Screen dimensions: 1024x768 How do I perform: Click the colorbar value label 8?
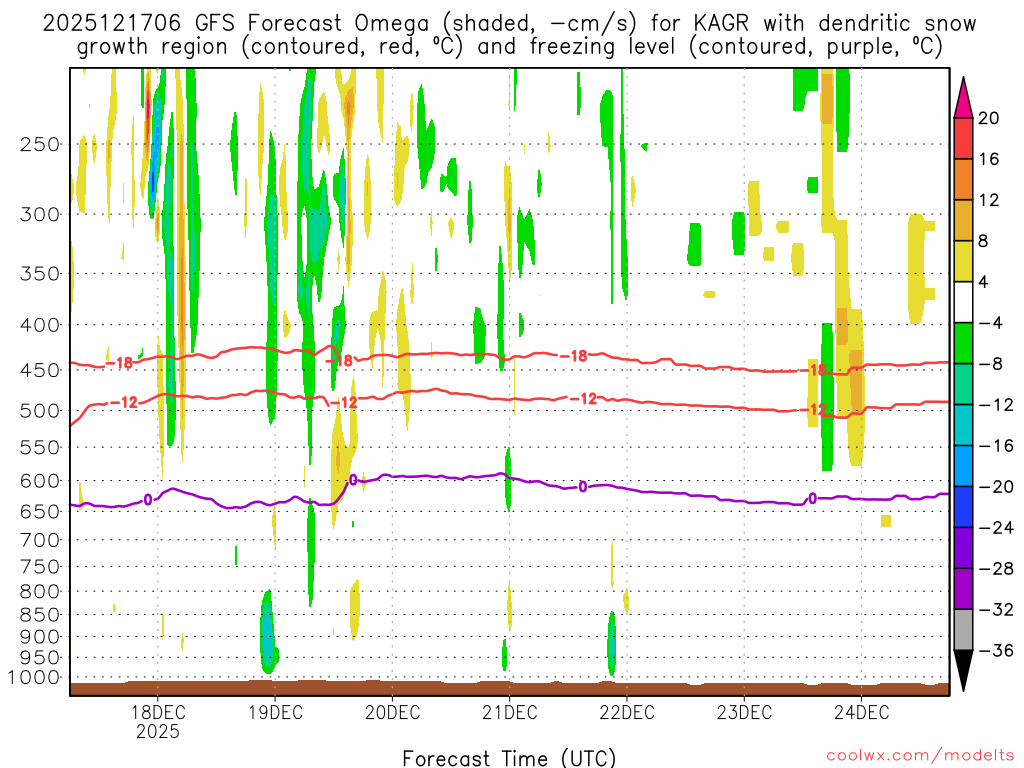[983, 241]
